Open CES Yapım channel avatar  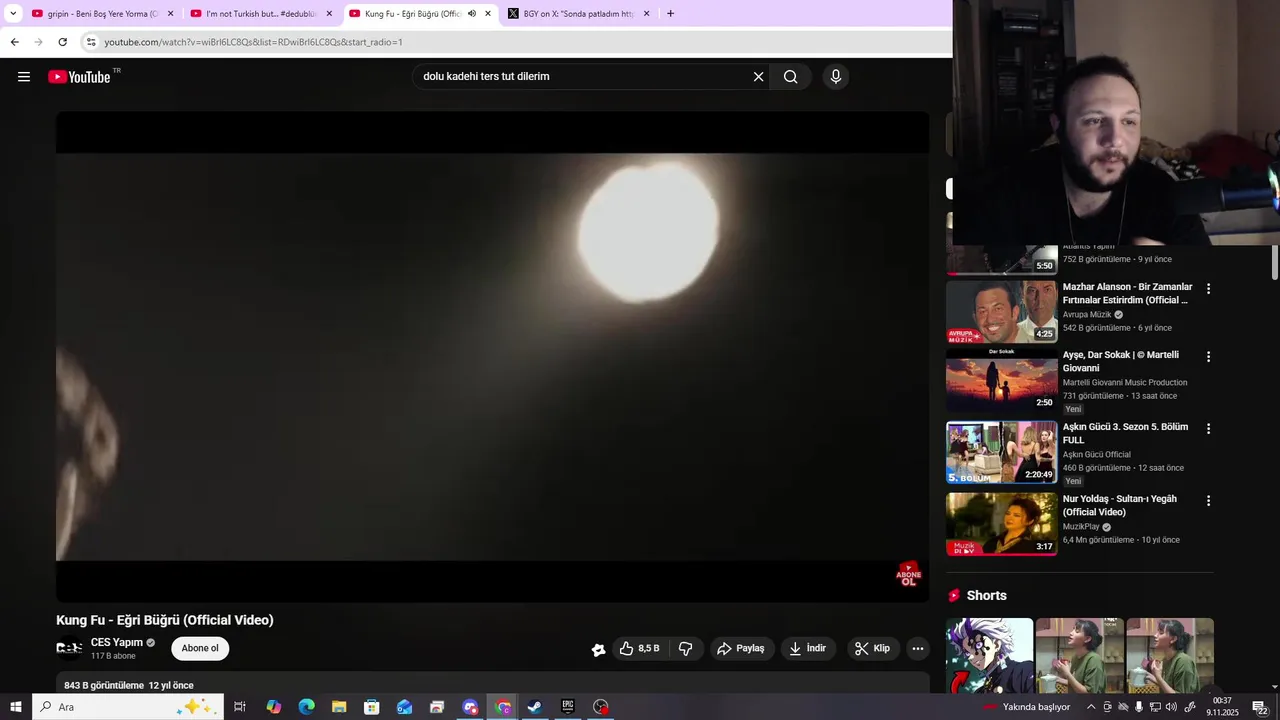[x=69, y=649]
